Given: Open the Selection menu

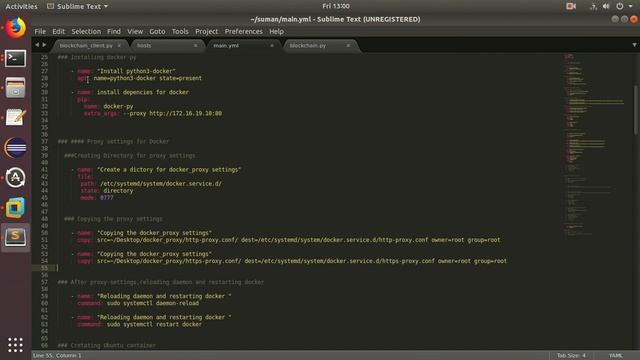Looking at the screenshot, I should 86,31.
